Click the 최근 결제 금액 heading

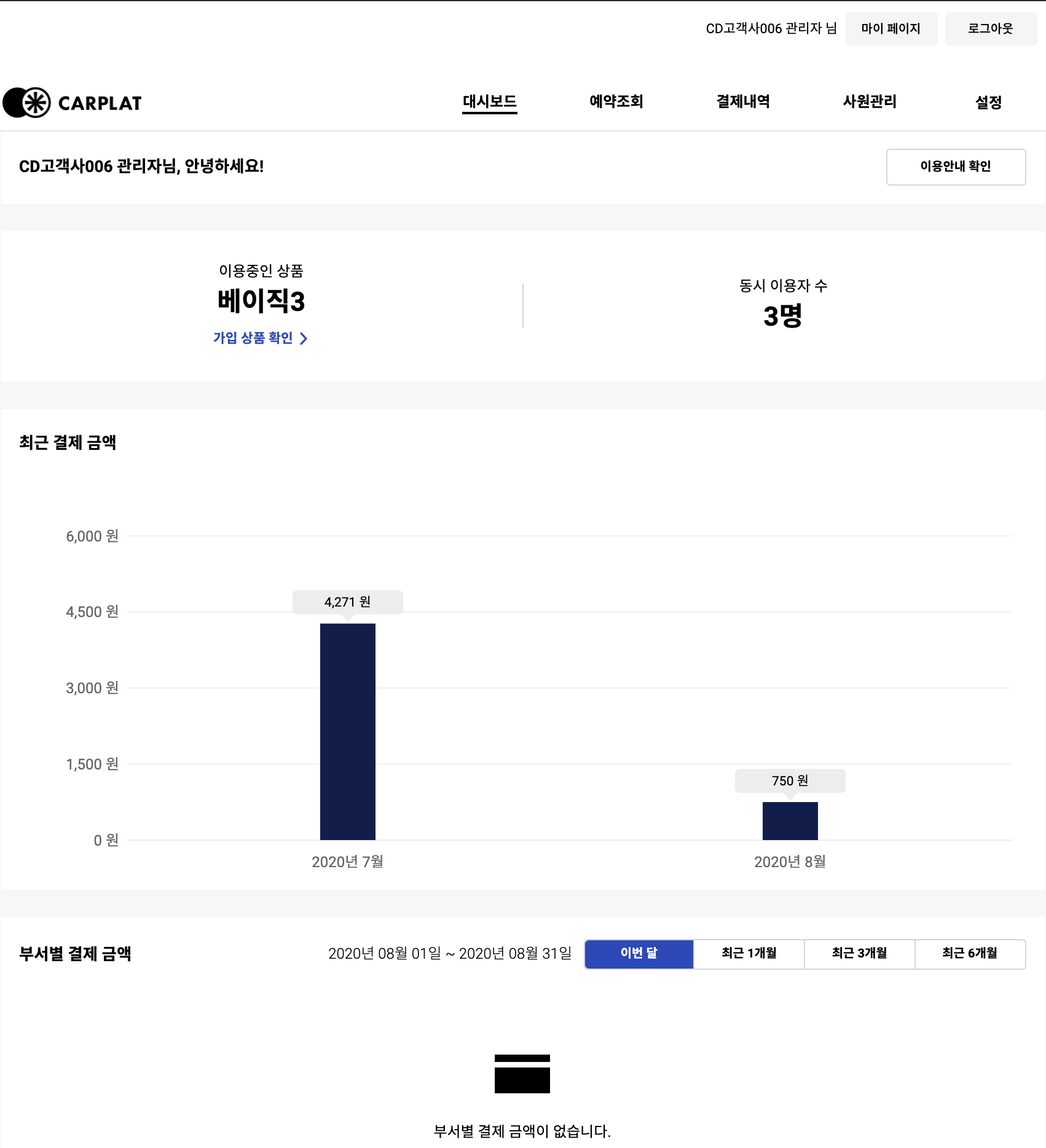coord(68,442)
